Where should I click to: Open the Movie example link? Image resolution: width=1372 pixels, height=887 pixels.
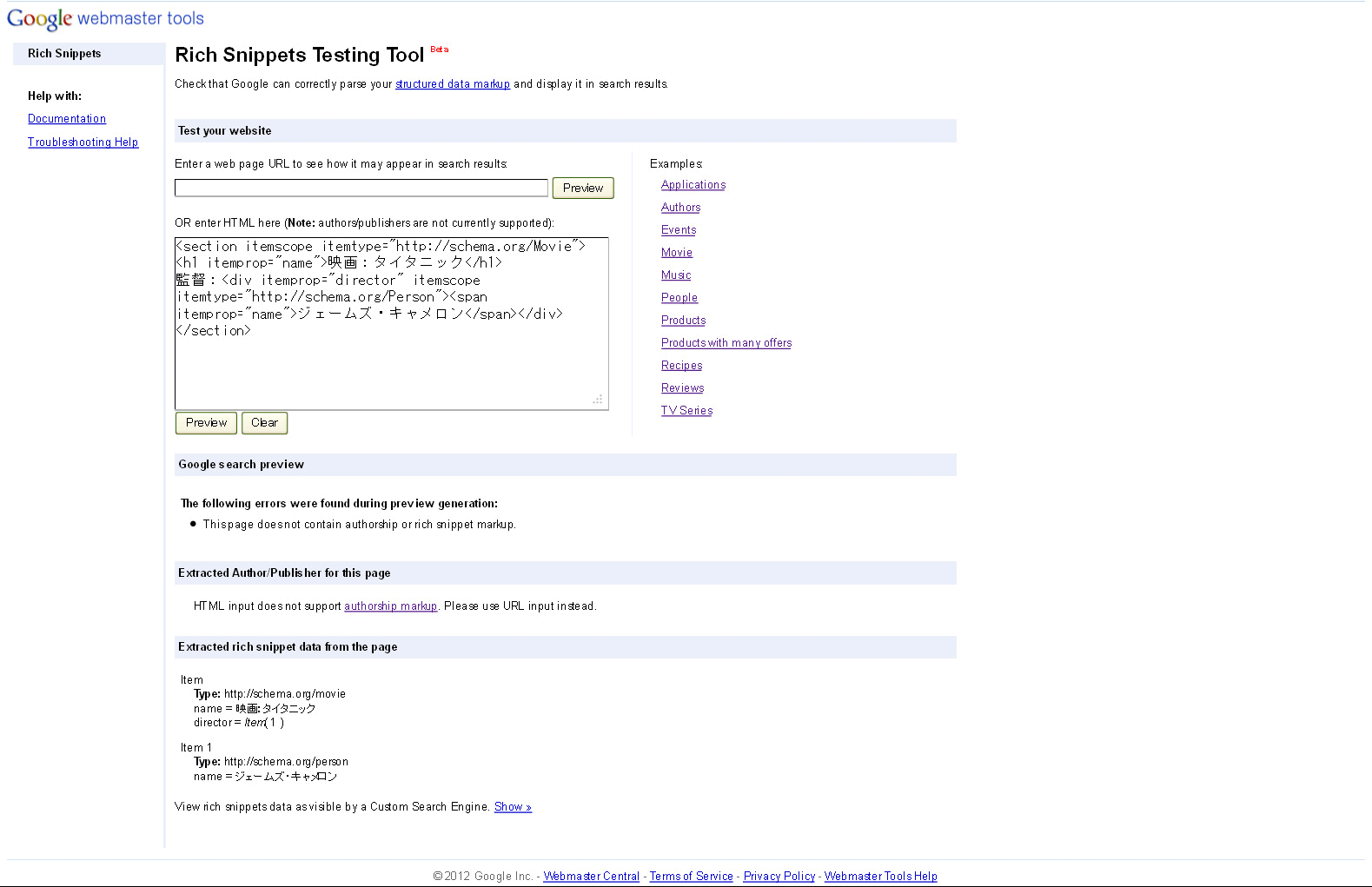tap(677, 253)
